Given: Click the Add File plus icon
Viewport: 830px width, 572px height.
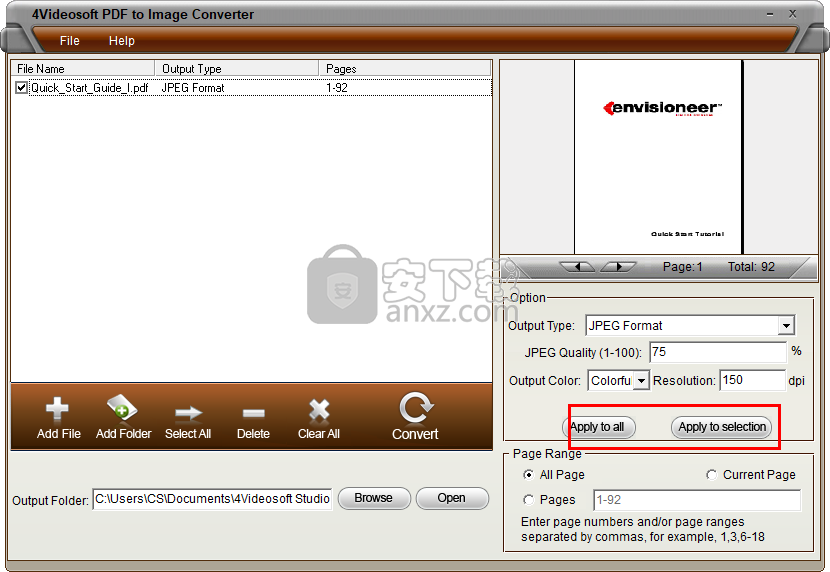Looking at the screenshot, I should point(58,410).
